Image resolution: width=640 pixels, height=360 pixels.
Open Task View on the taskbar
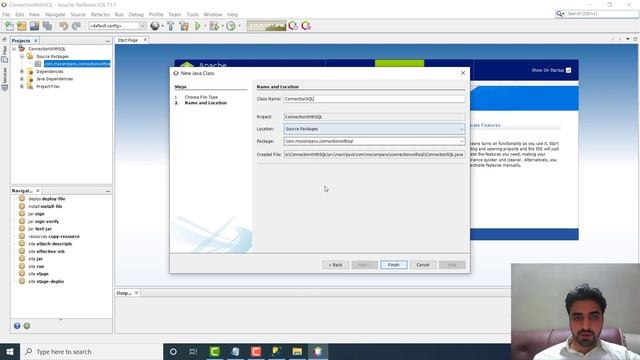(193, 351)
